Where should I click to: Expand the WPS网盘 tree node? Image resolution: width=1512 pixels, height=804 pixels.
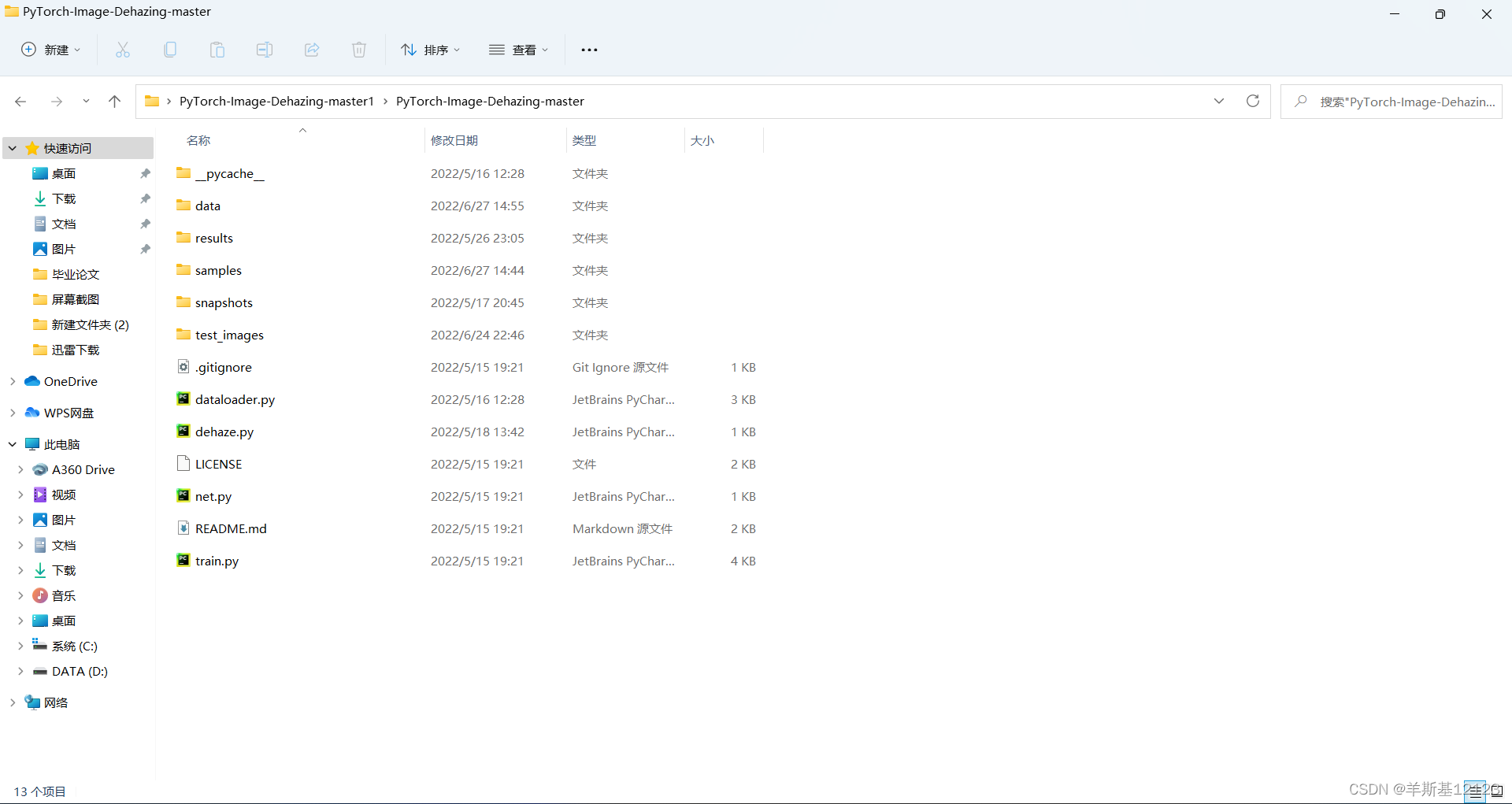click(x=13, y=413)
